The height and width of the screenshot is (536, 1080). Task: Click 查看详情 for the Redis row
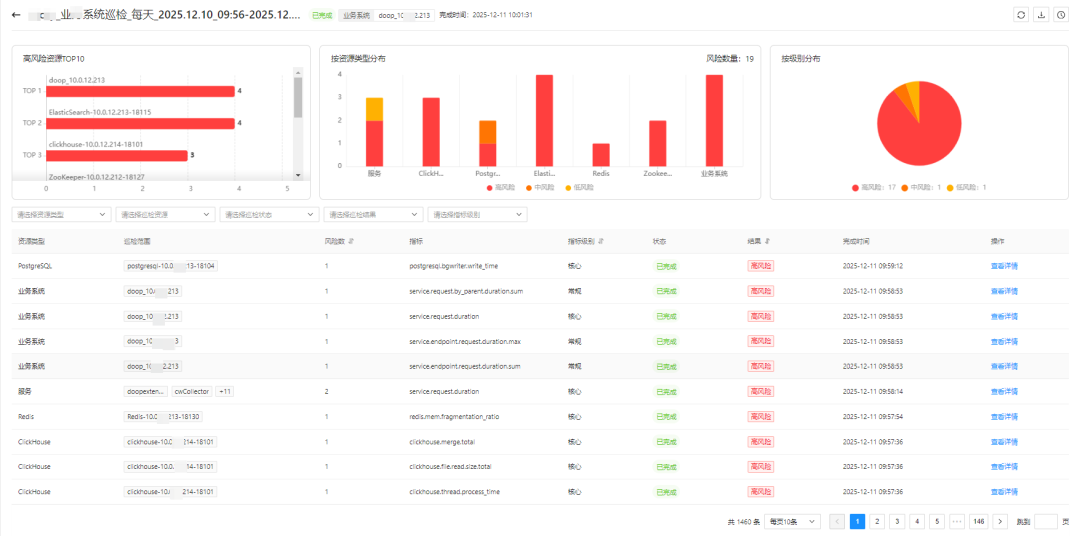[1004, 417]
